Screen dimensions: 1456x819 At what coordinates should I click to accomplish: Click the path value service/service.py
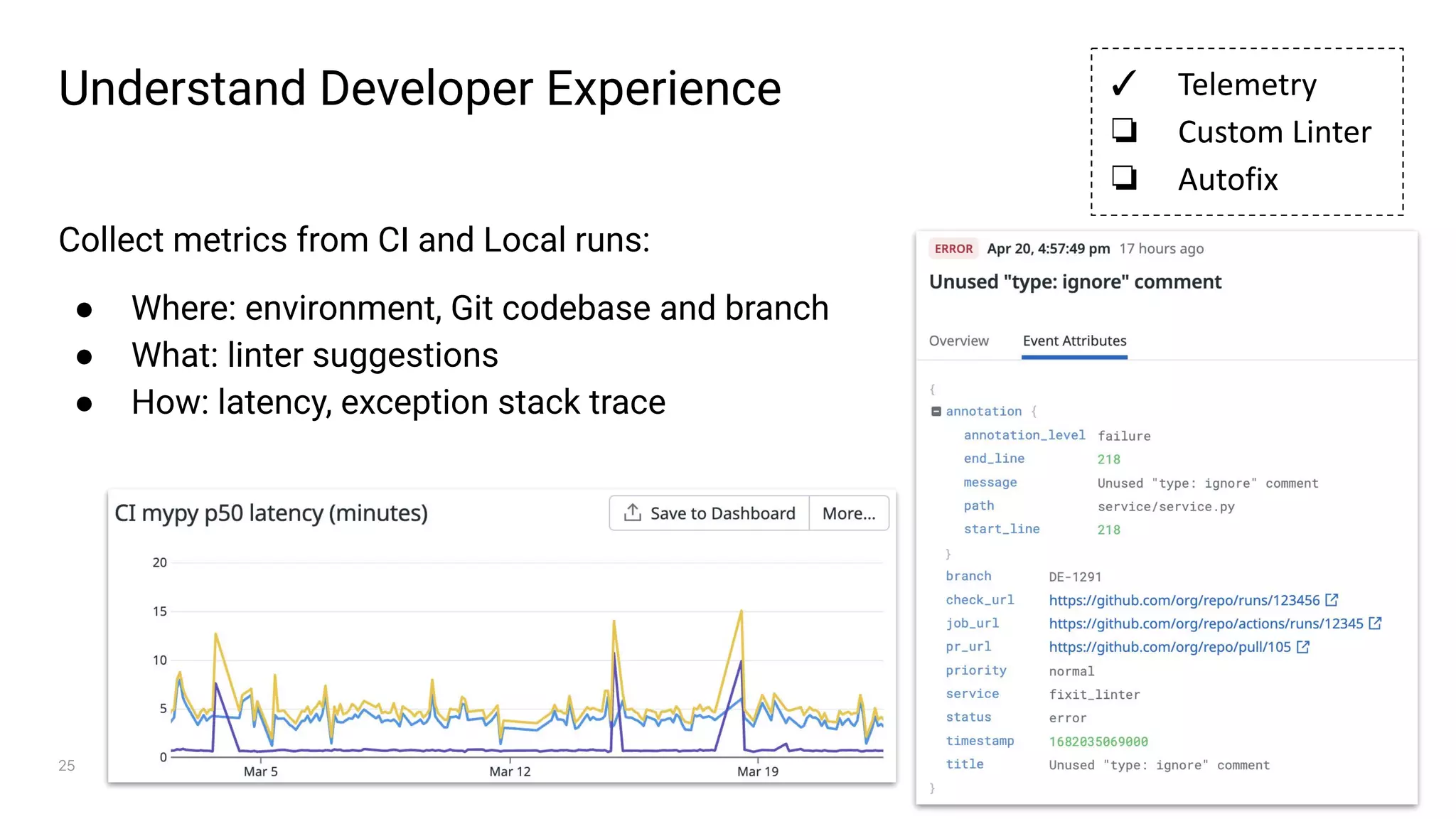(x=1166, y=506)
